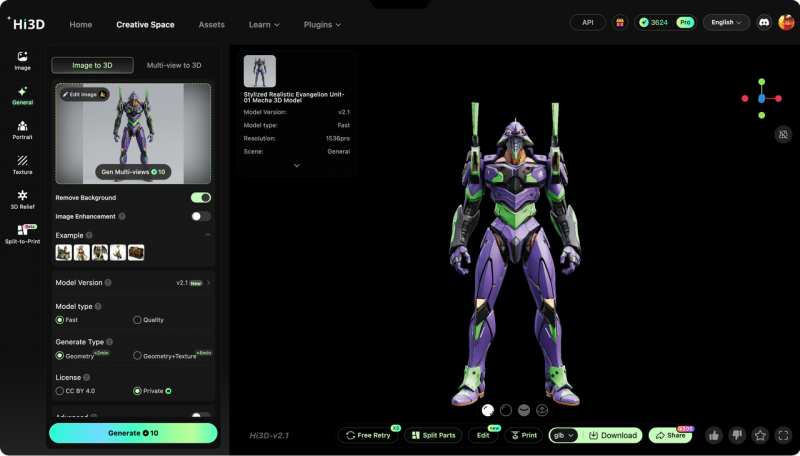The height and width of the screenshot is (456, 800).
Task: Select the cube wireframe render mode
Action: point(542,410)
